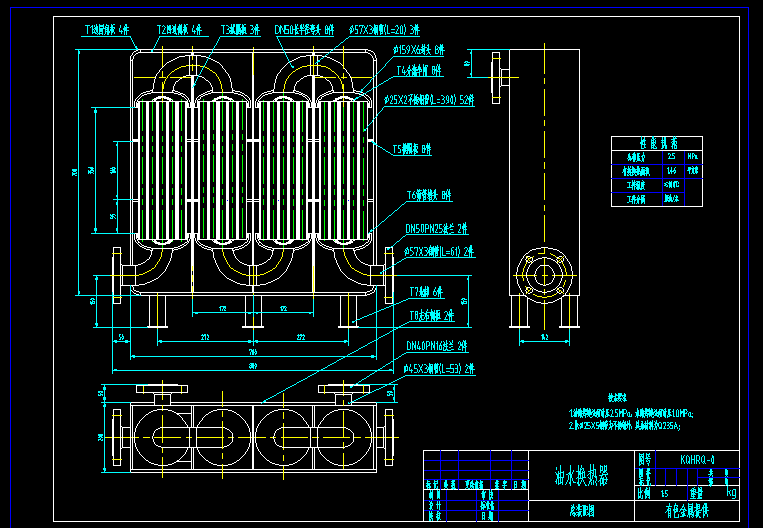Click the '重量' weight label cell

tap(697, 493)
